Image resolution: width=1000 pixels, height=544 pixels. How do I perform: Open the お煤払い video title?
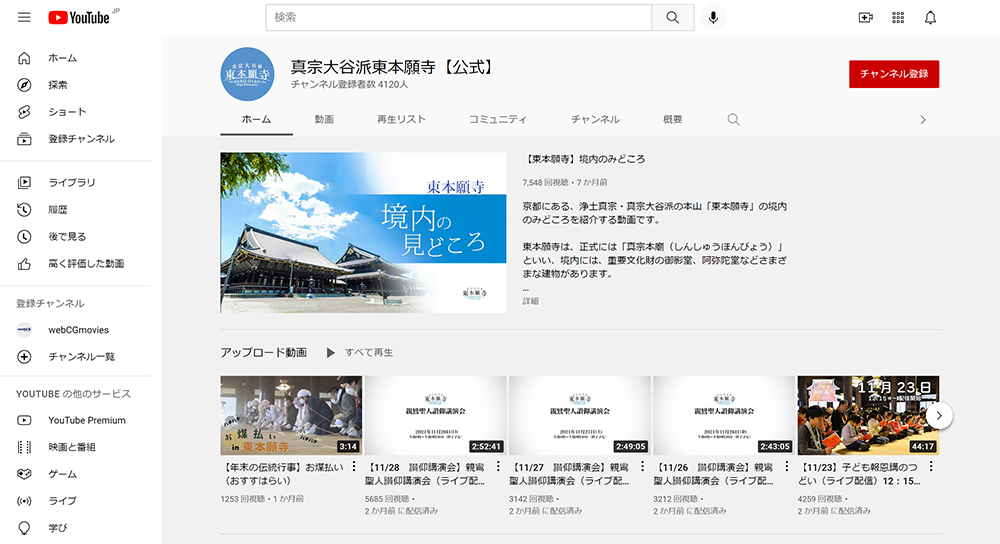coord(282,474)
